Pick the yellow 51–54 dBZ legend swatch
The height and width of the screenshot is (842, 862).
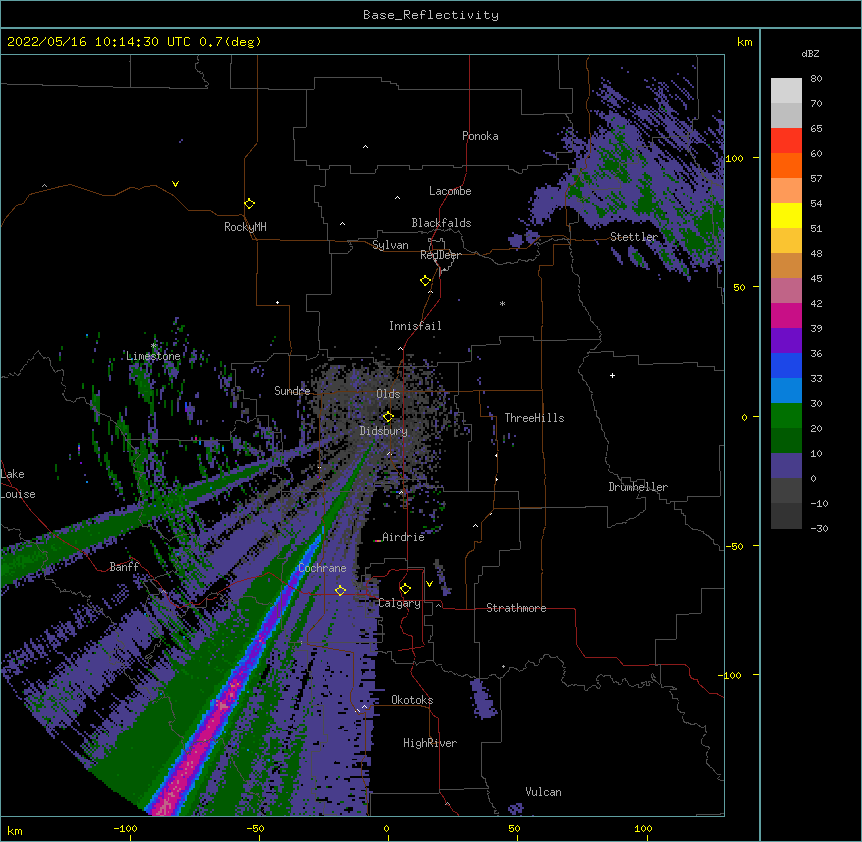786,215
